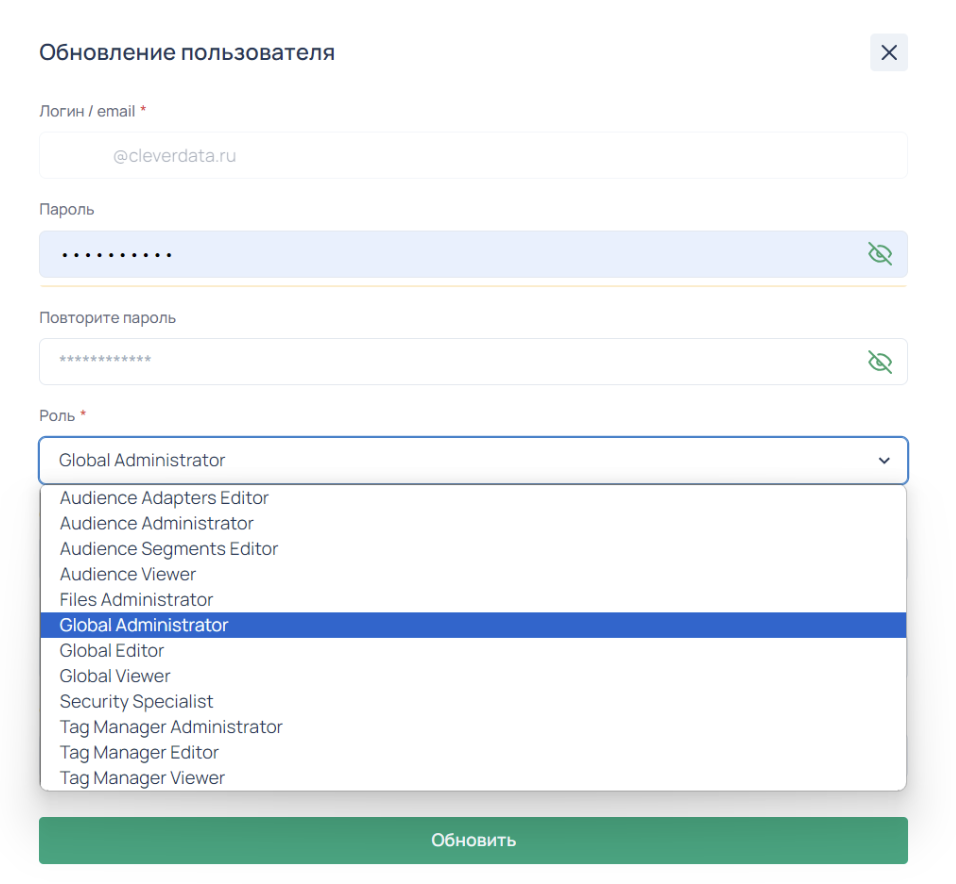956x884 pixels.
Task: Click the Роль combo box showing Global Administrator
Action: coord(473,460)
